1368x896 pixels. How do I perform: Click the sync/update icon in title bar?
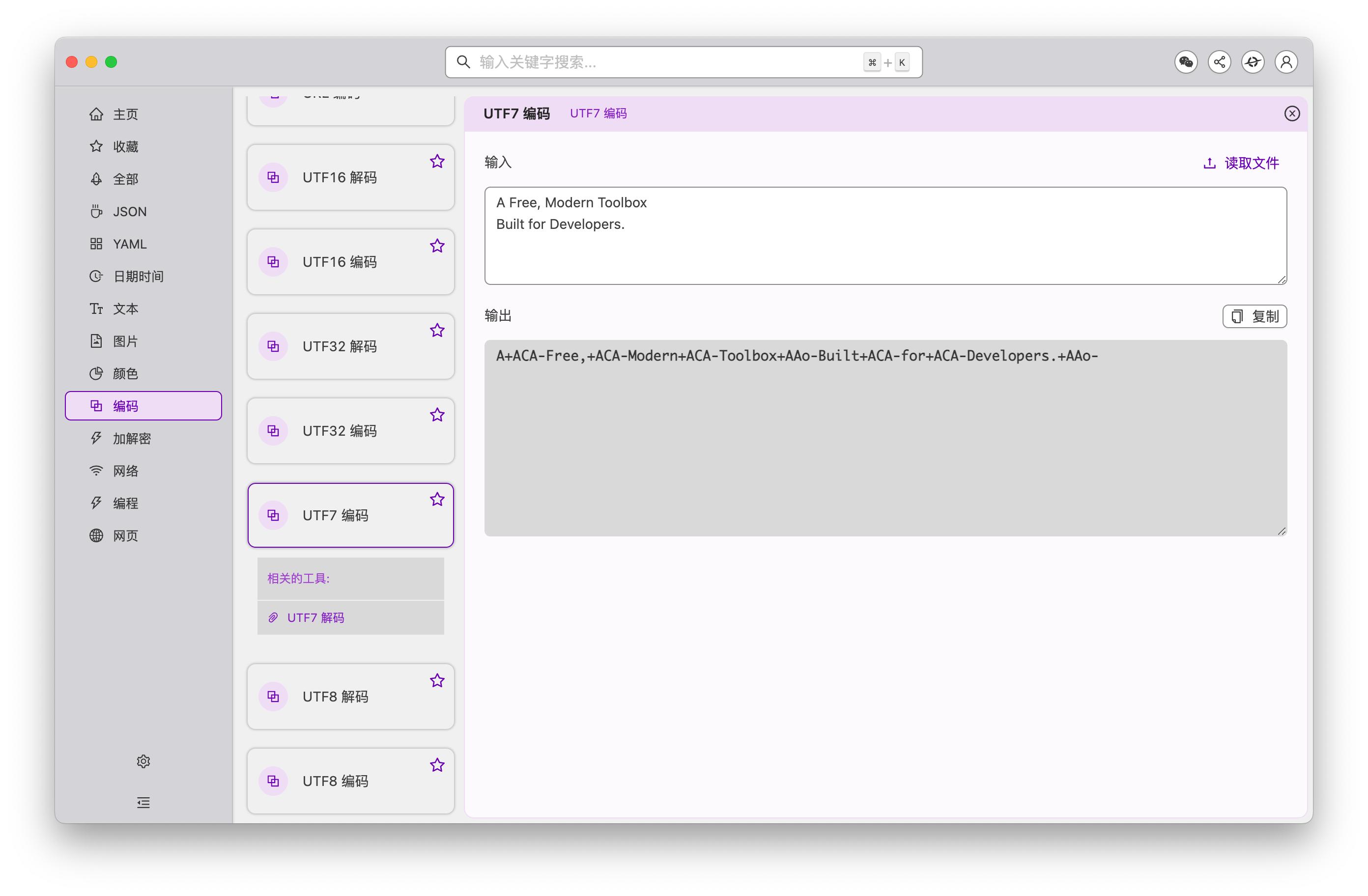click(1253, 62)
